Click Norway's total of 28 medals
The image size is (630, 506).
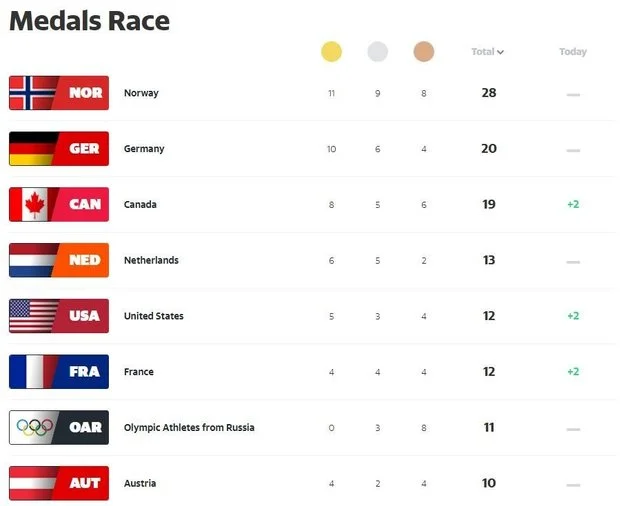pos(488,93)
